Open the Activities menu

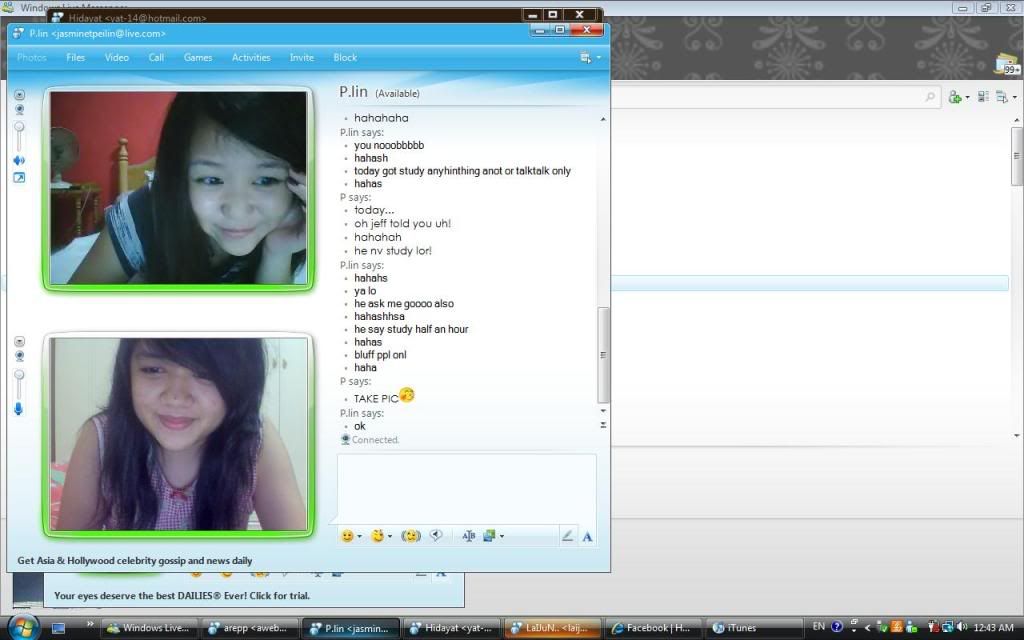tap(251, 58)
